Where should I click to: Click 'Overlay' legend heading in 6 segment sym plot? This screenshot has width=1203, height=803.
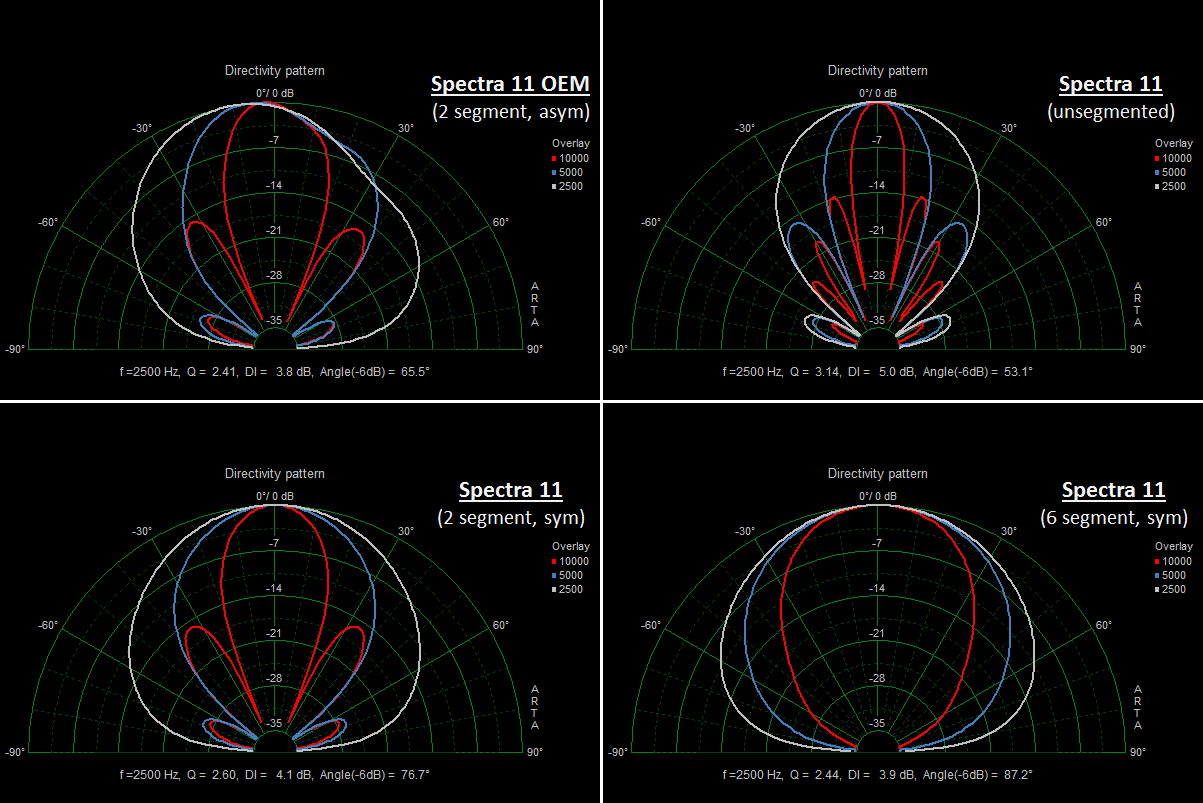[1174, 547]
